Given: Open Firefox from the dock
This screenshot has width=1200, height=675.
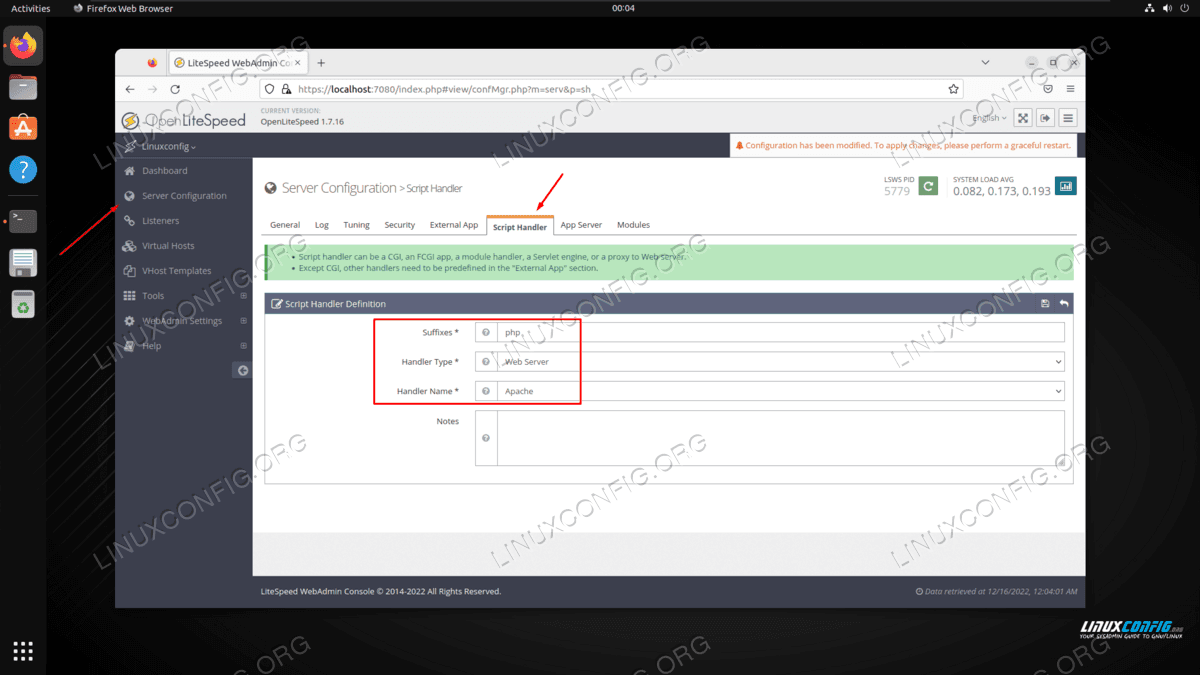Looking at the screenshot, I should 23,46.
